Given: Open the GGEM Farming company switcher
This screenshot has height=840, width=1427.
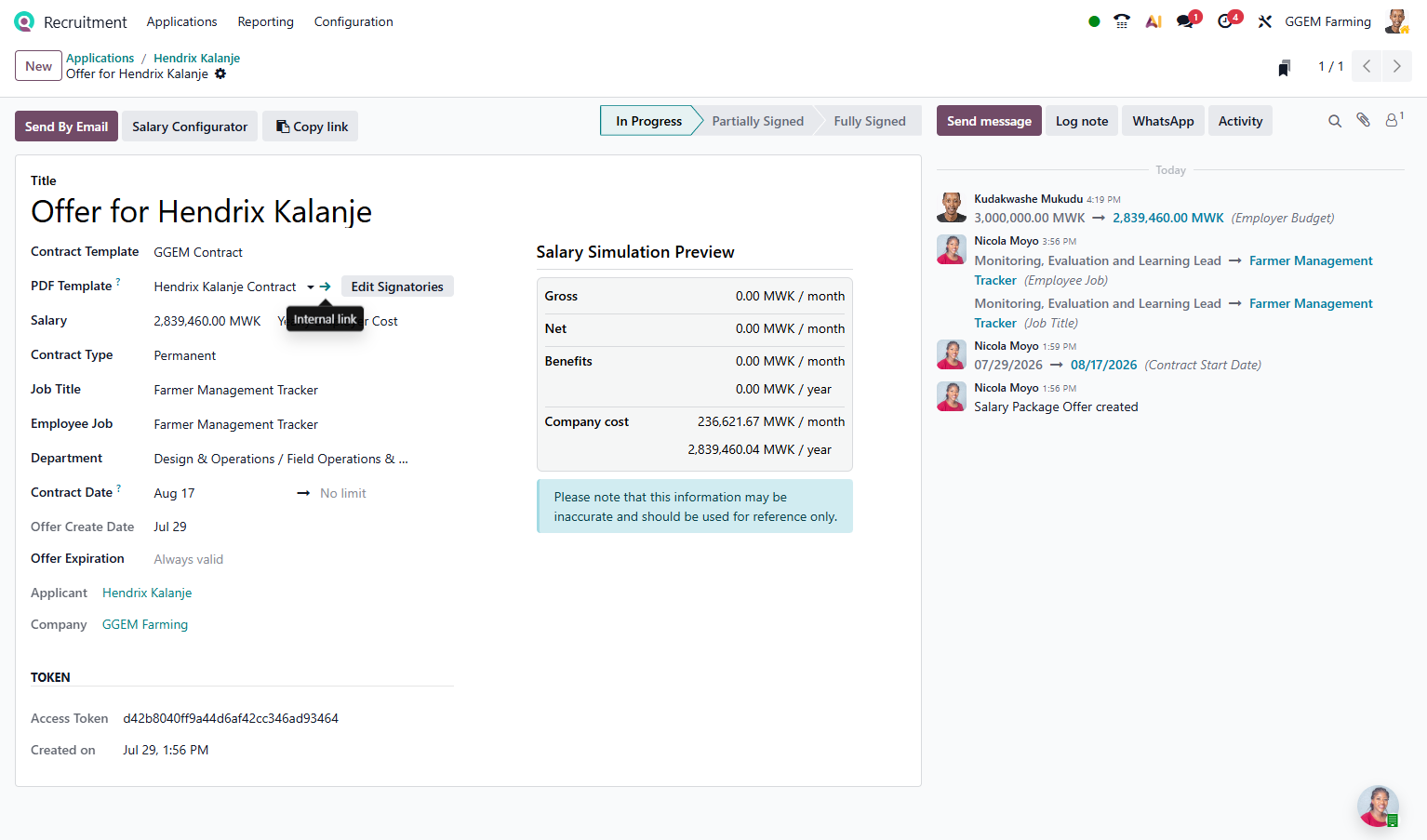Looking at the screenshot, I should pos(1327,21).
